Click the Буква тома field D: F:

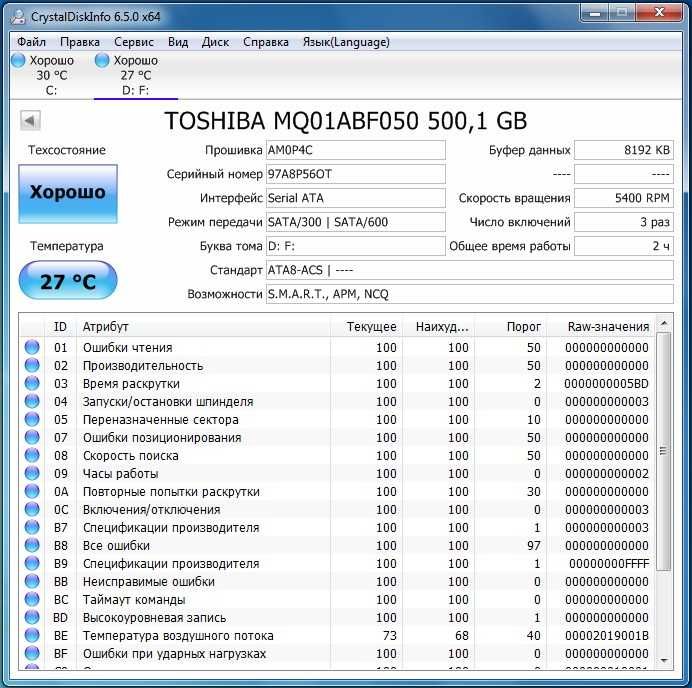356,246
